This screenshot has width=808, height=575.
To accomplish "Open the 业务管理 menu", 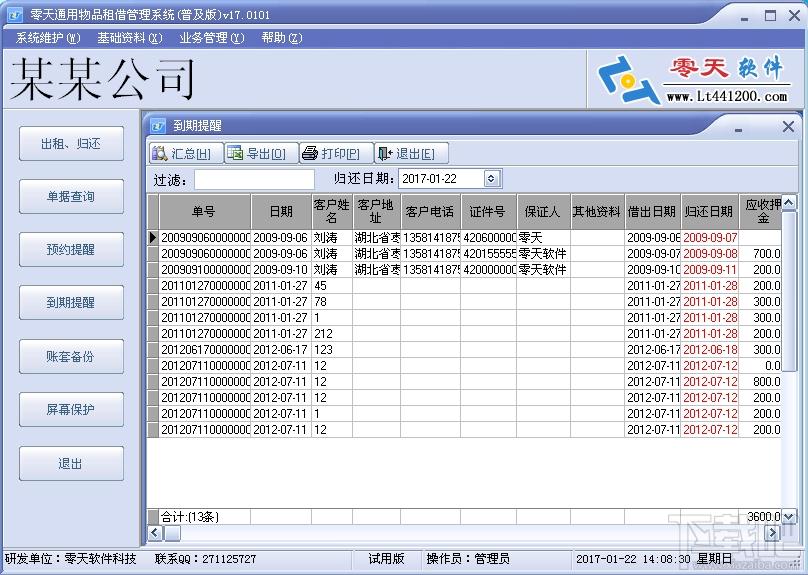I will pos(211,38).
